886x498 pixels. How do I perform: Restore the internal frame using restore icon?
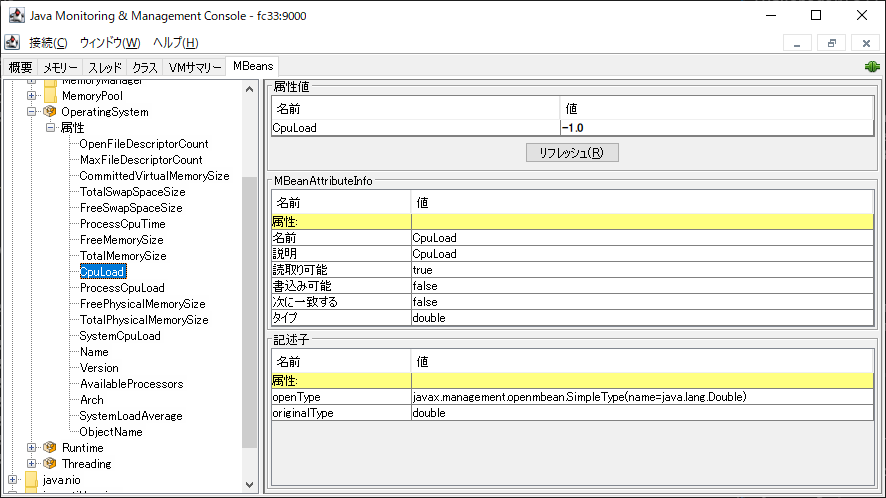click(830, 43)
